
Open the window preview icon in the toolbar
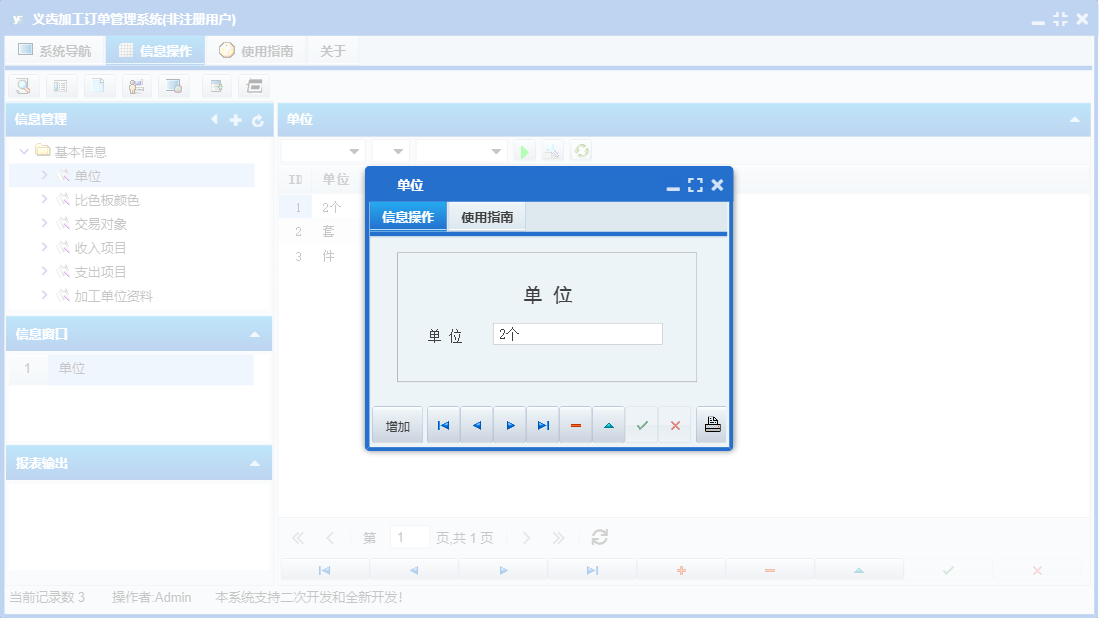(175, 86)
